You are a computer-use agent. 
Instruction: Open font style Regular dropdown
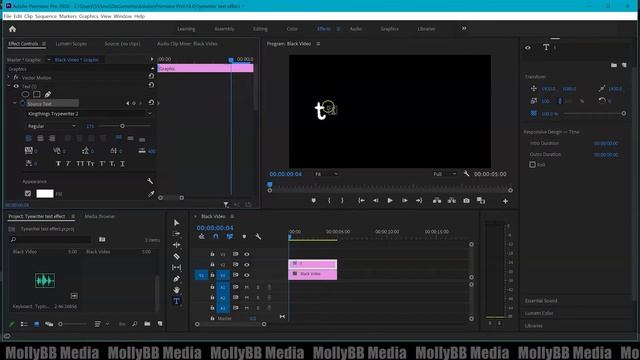click(51, 126)
